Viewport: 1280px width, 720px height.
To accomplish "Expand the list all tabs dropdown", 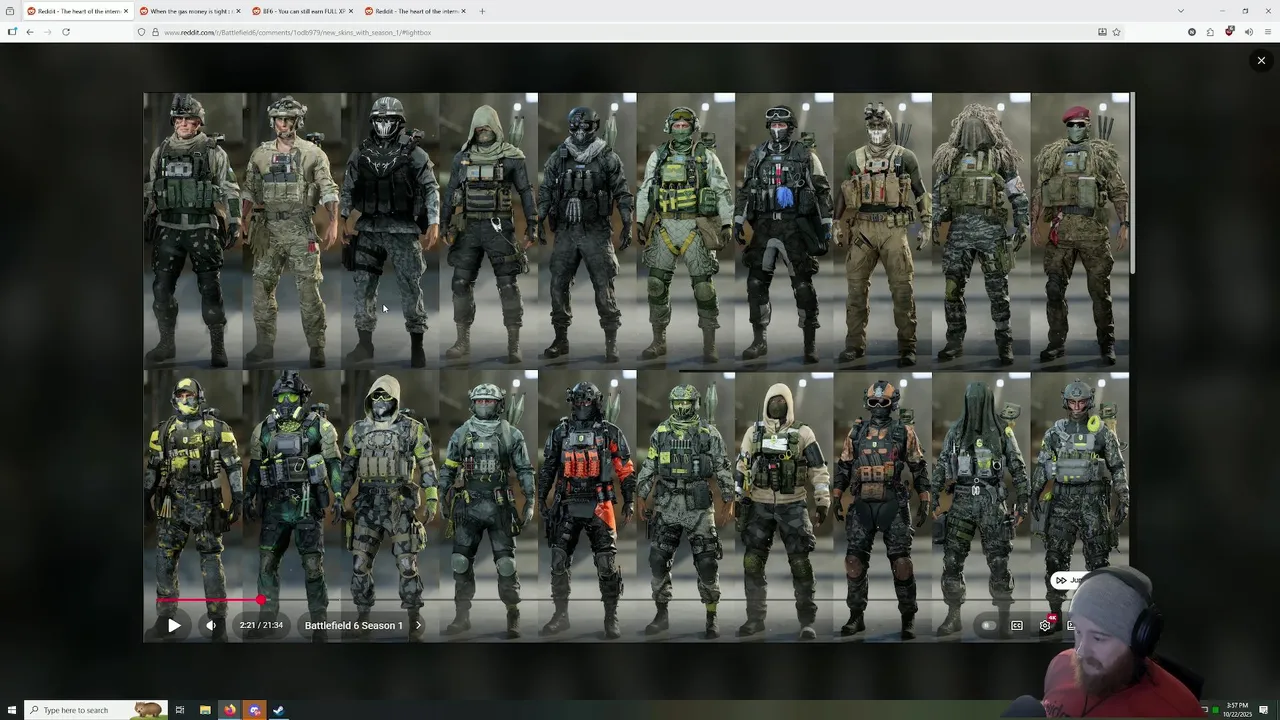I will [x=1180, y=11].
